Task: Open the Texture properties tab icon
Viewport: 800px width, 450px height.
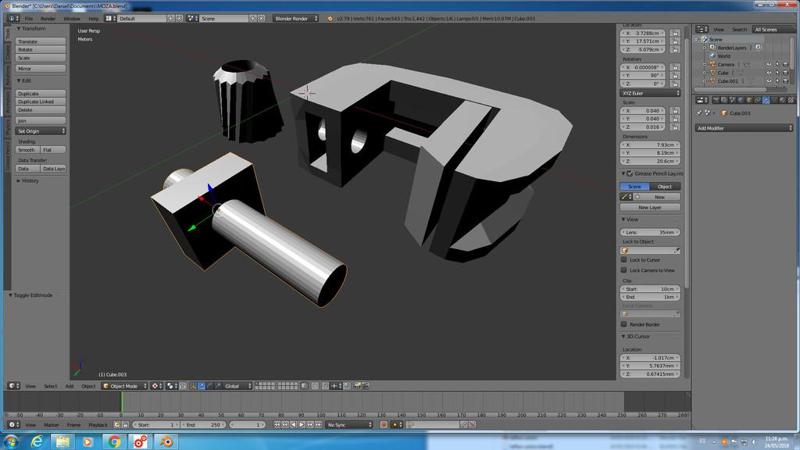Action: tap(790, 100)
